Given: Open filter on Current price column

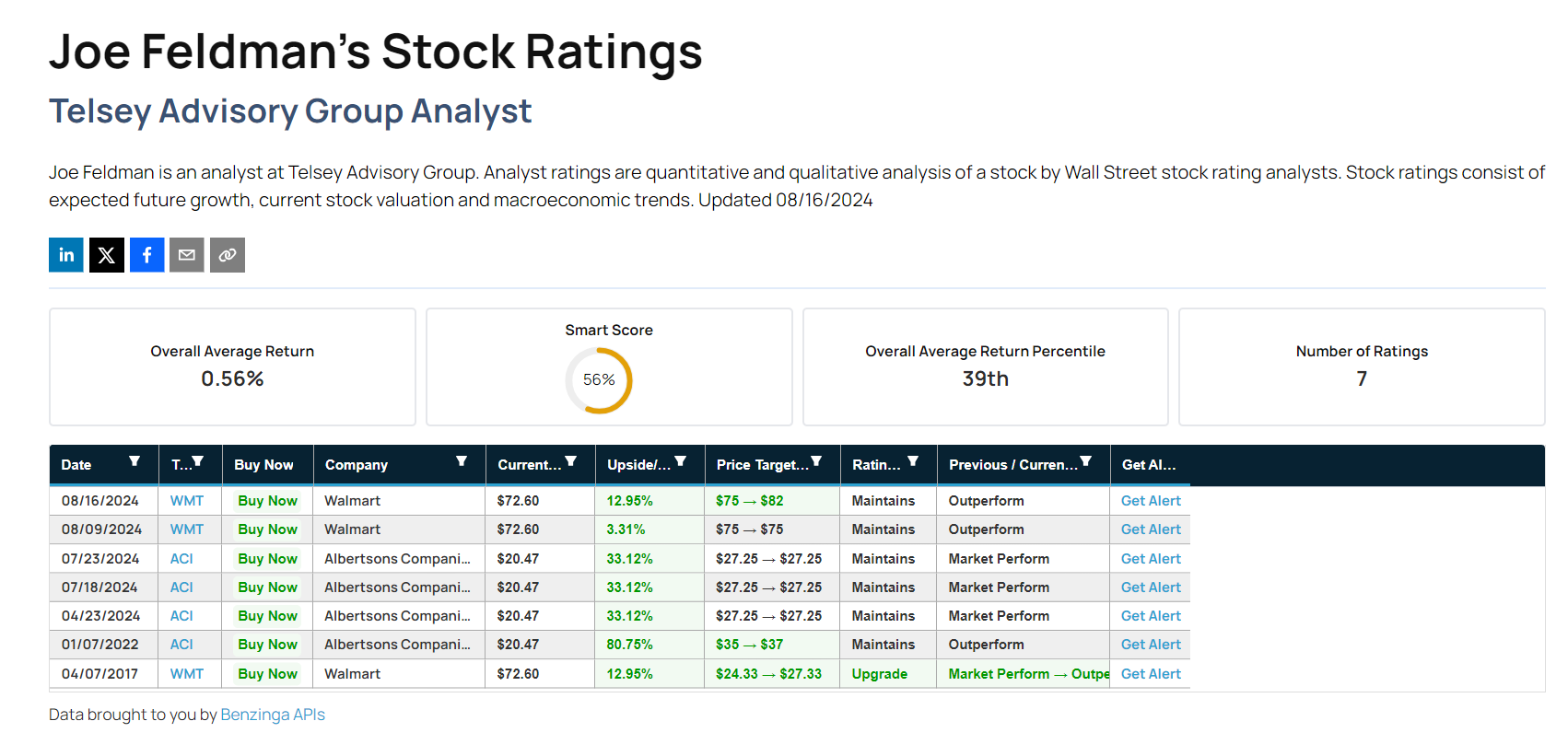Looking at the screenshot, I should pyautogui.click(x=571, y=461).
